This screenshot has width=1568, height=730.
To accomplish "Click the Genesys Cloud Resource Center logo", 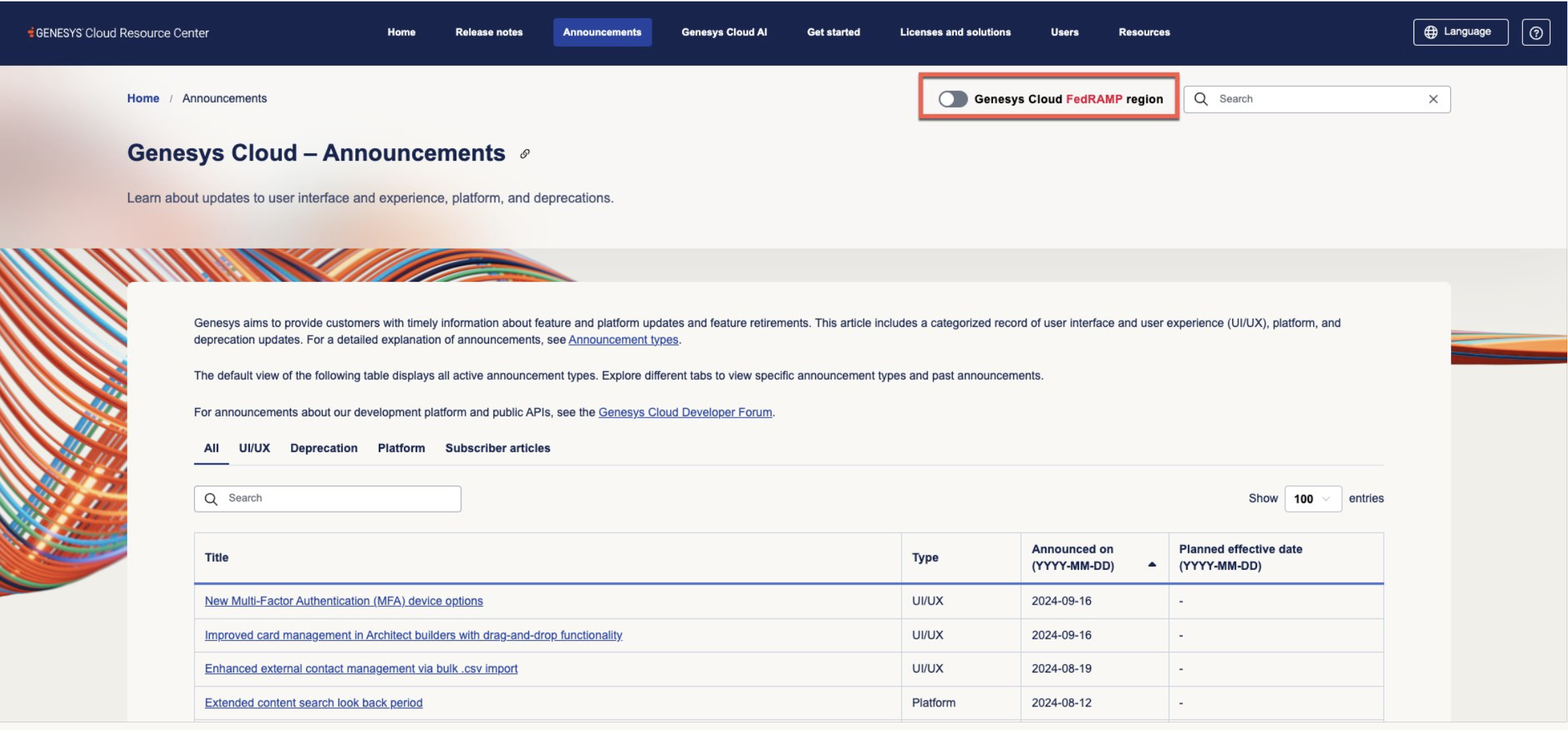I will (x=118, y=33).
